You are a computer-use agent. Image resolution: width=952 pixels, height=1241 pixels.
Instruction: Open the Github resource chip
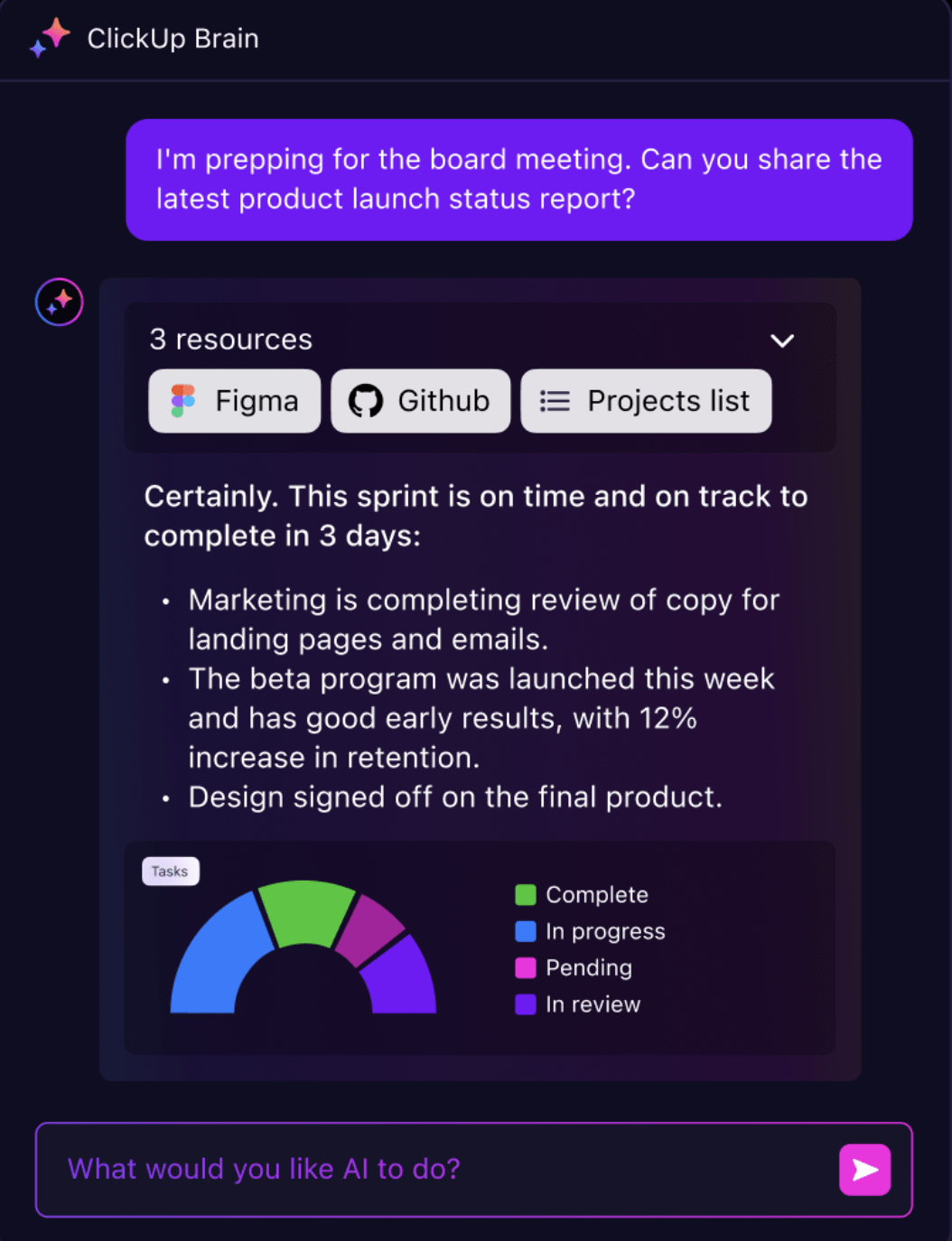coord(421,401)
